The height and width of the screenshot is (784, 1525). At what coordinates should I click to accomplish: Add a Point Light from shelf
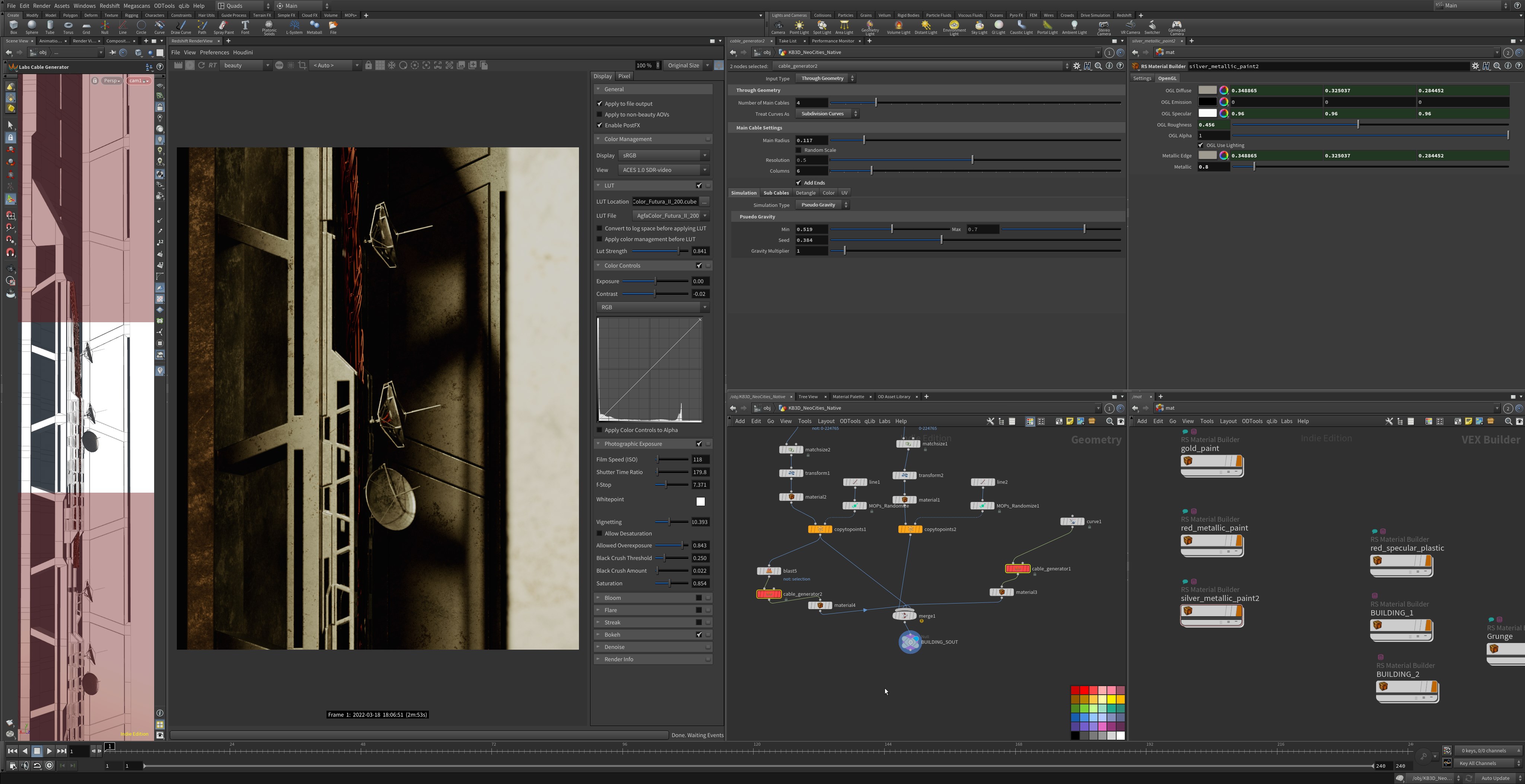point(799,27)
